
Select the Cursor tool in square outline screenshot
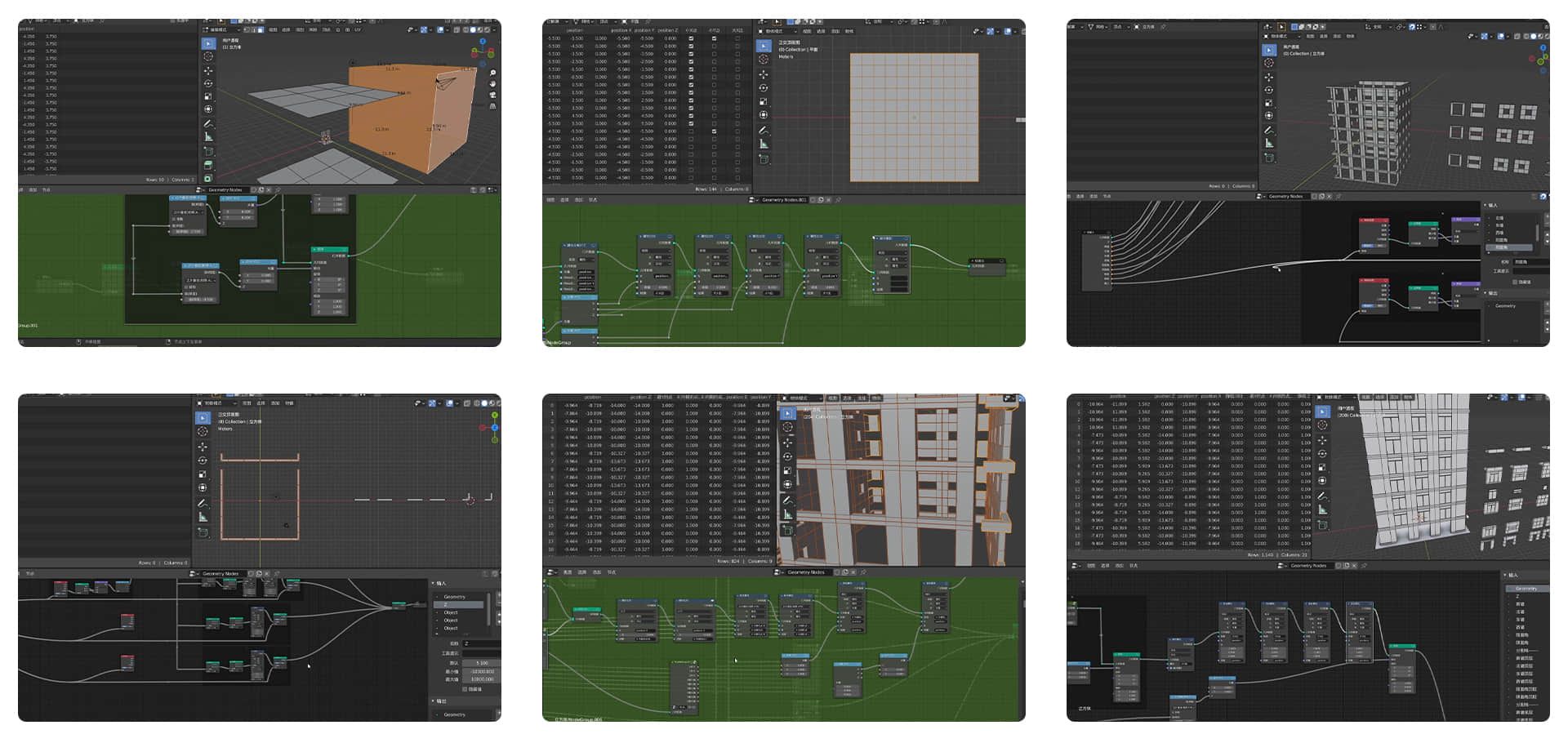click(x=203, y=431)
